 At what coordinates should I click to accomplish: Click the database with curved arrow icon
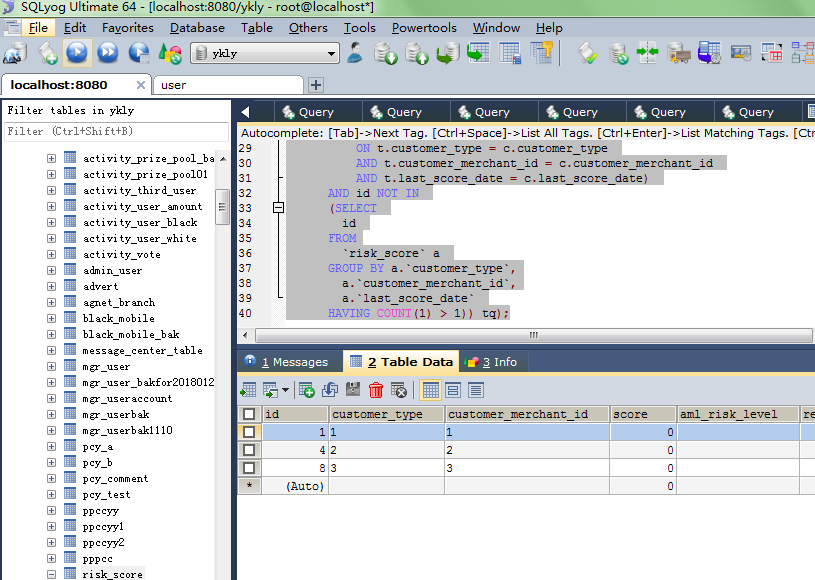pos(448,53)
